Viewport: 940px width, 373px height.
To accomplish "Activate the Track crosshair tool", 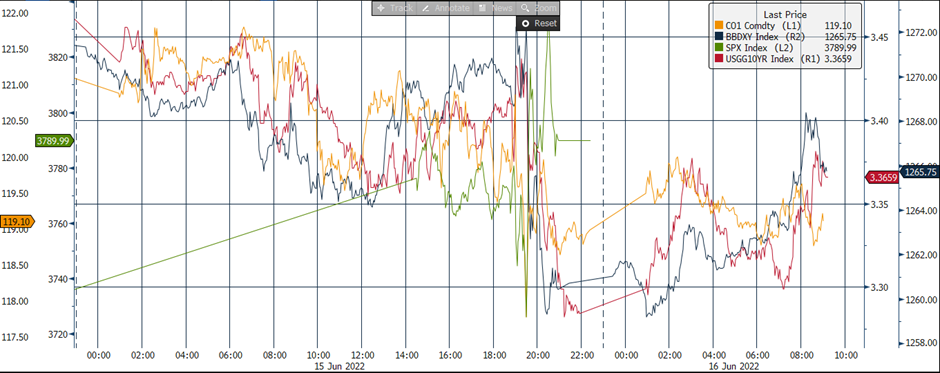I will 394,8.
